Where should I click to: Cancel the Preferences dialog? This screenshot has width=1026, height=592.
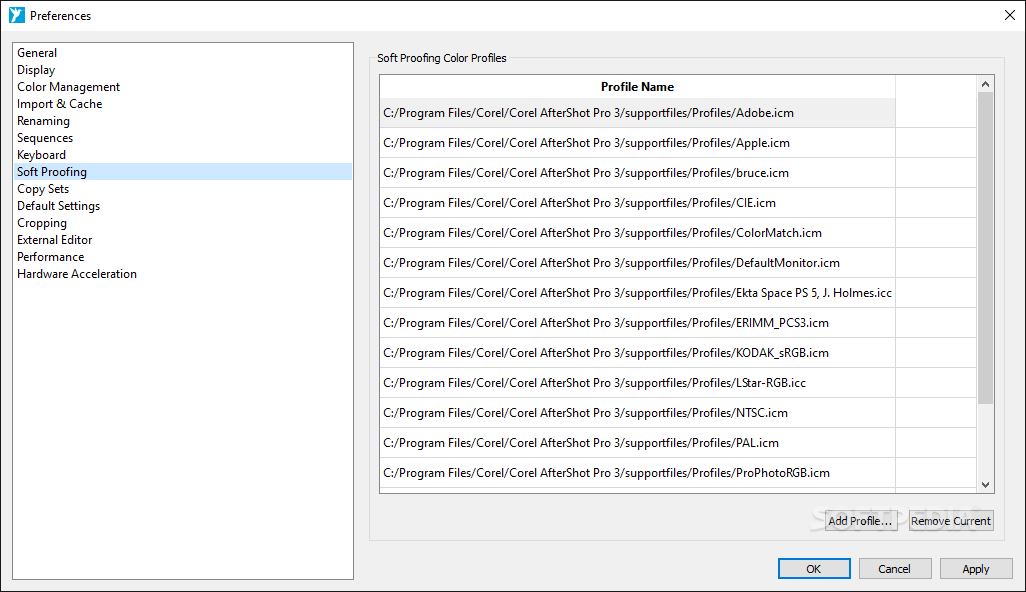(894, 569)
